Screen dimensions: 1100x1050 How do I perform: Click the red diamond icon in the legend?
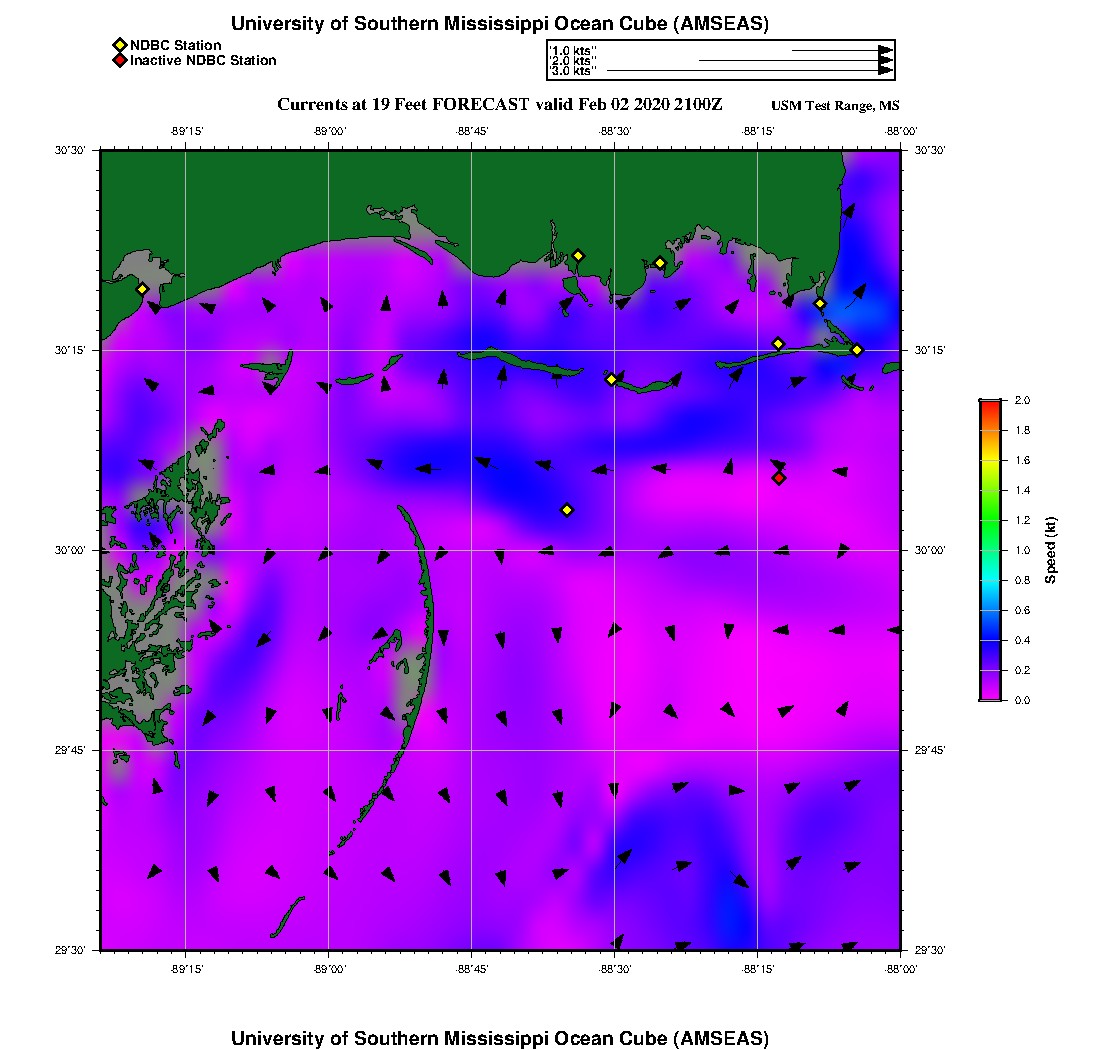click(x=119, y=61)
